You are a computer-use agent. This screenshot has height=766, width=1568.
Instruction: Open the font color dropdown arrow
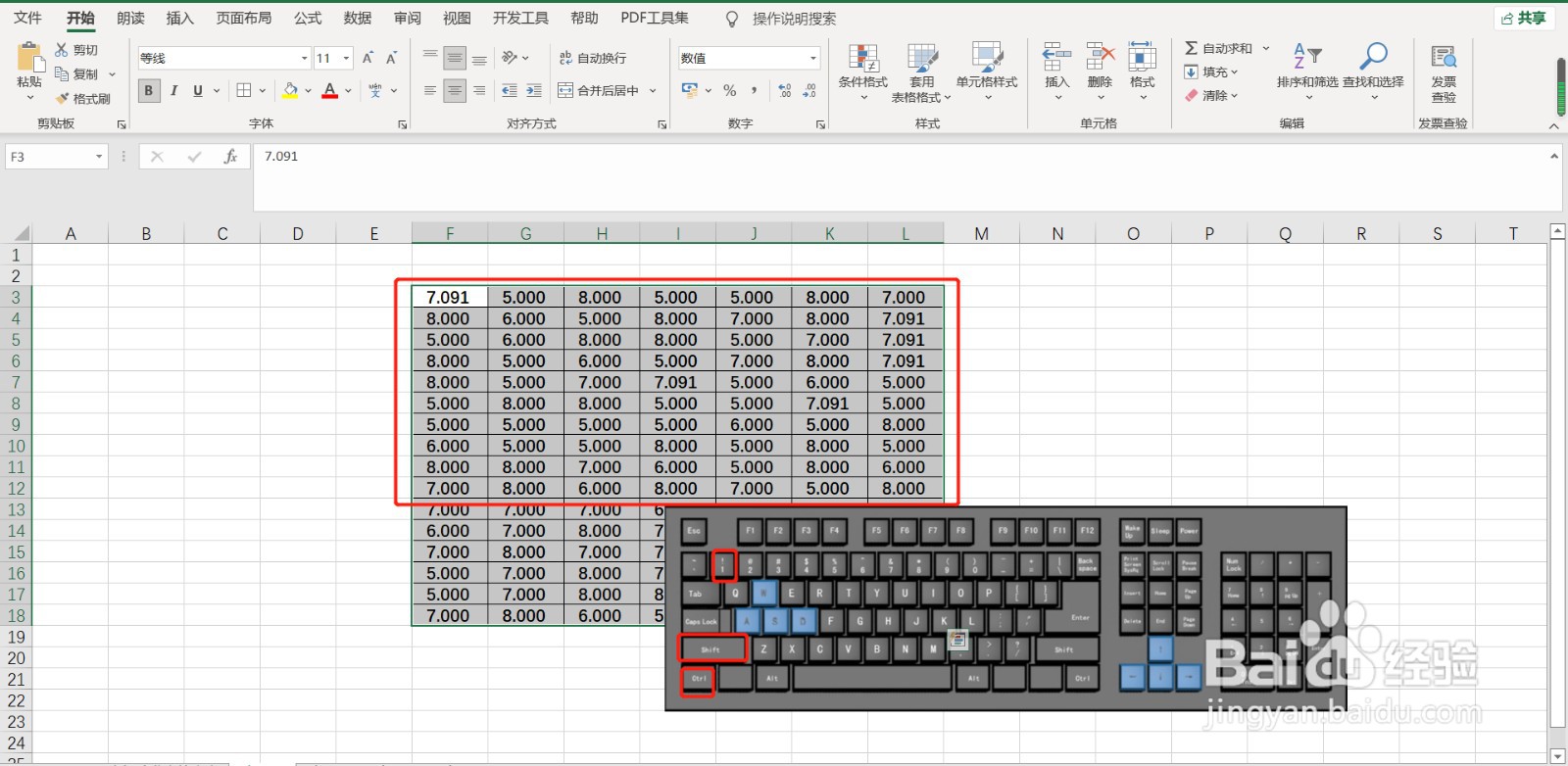coord(348,91)
